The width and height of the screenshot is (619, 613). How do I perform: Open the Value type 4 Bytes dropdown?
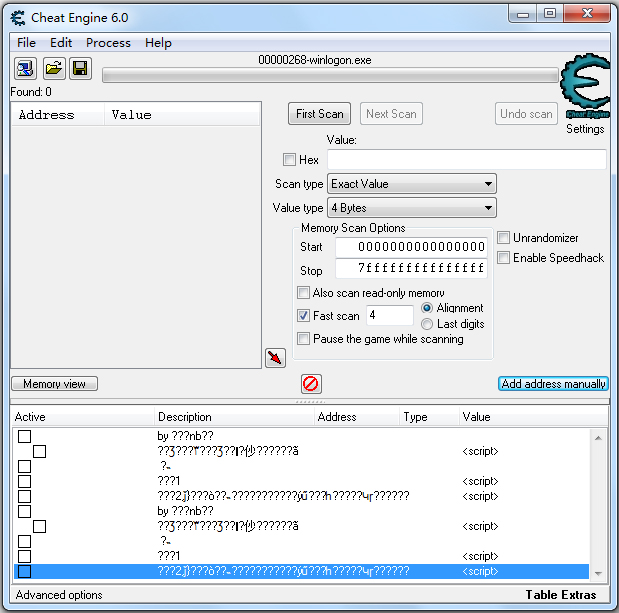point(412,208)
